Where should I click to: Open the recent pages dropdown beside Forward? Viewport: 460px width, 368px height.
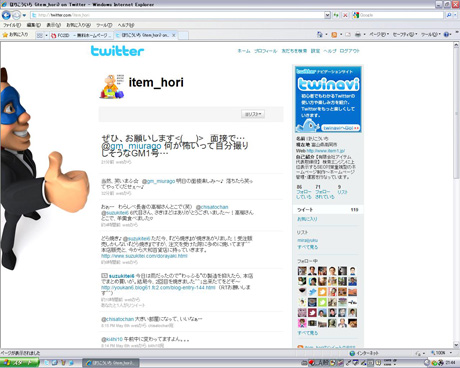point(24,15)
